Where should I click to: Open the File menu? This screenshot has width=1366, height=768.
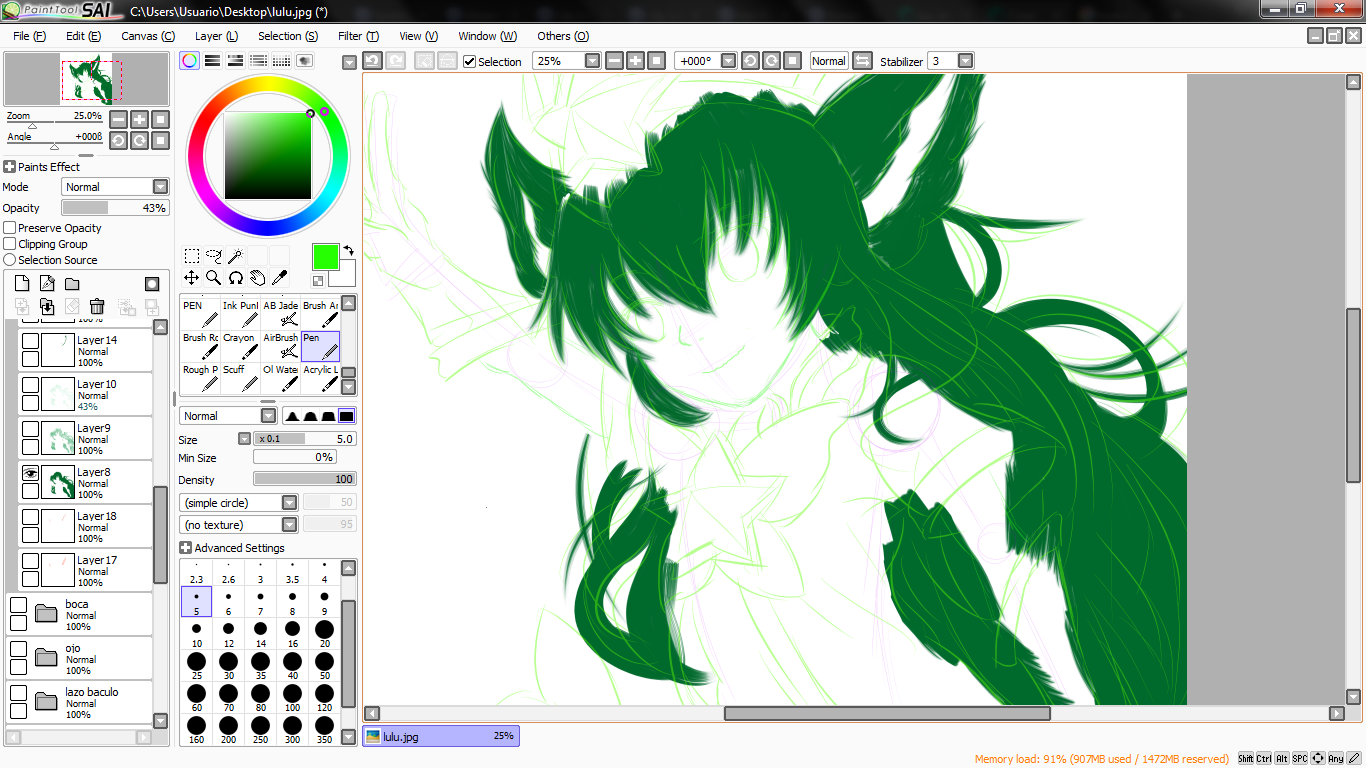point(29,36)
